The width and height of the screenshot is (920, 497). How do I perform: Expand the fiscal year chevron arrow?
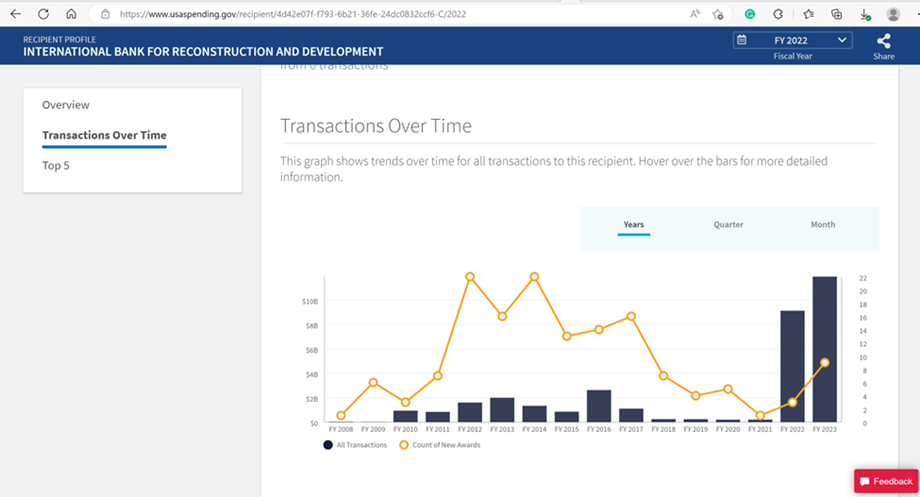pyautogui.click(x=842, y=40)
